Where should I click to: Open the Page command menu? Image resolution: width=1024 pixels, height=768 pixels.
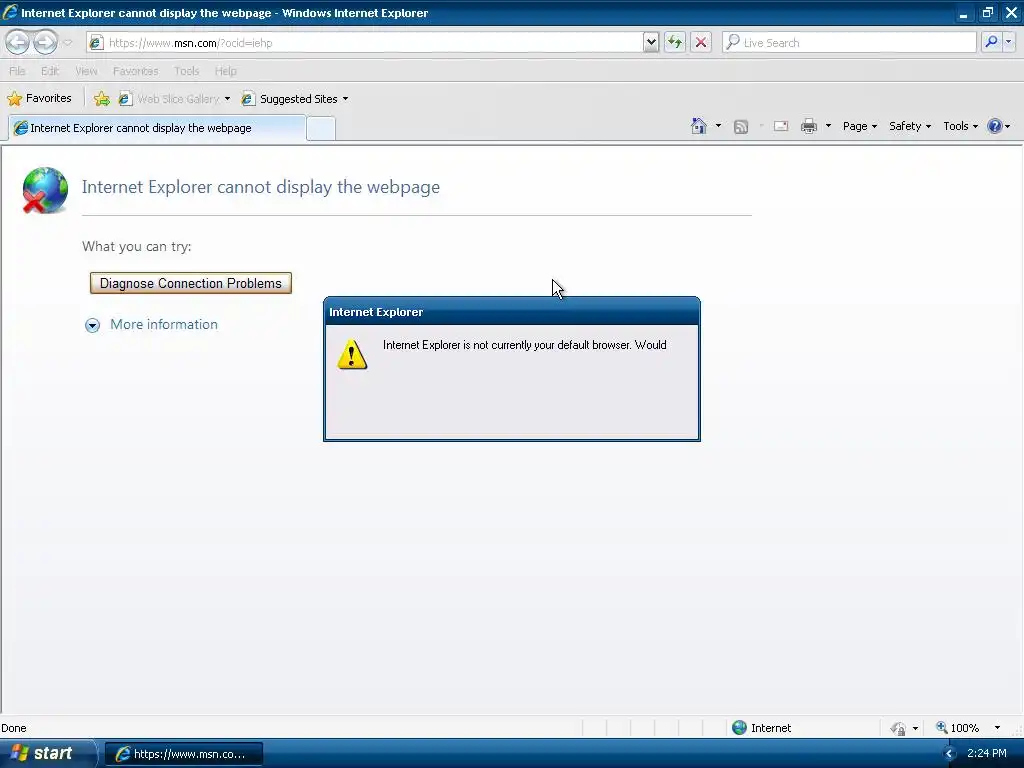[859, 126]
